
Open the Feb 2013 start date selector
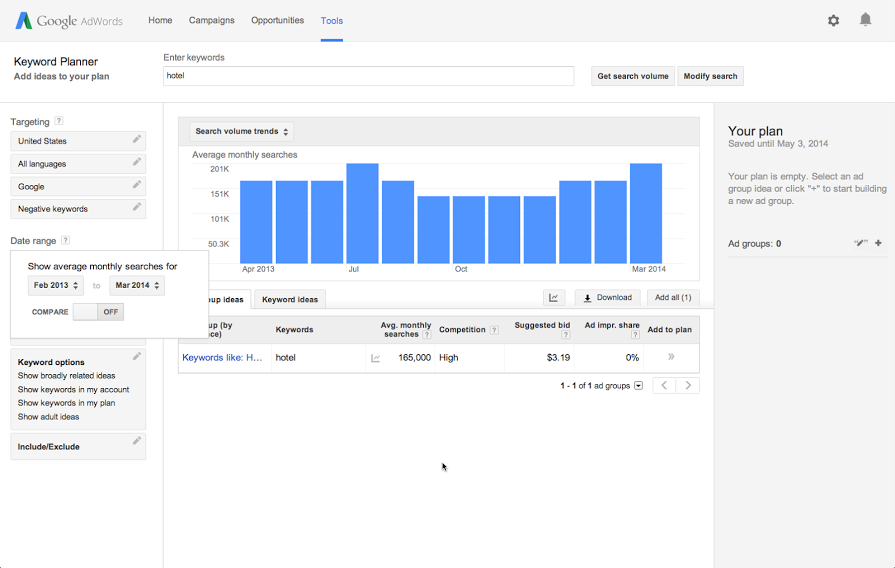pos(55,286)
